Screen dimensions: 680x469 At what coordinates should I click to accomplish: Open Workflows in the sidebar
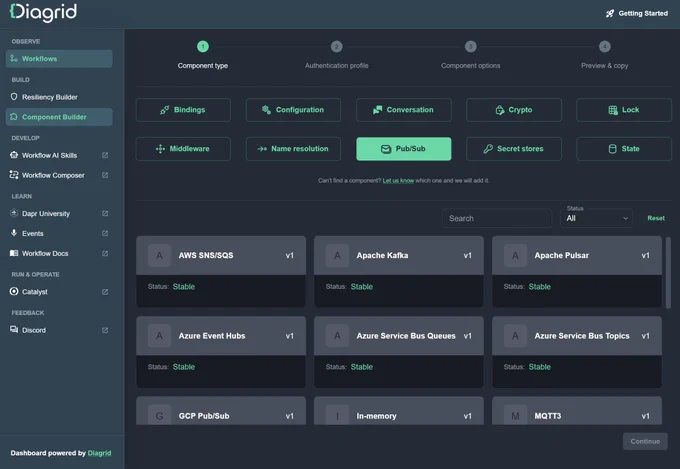pos(59,59)
